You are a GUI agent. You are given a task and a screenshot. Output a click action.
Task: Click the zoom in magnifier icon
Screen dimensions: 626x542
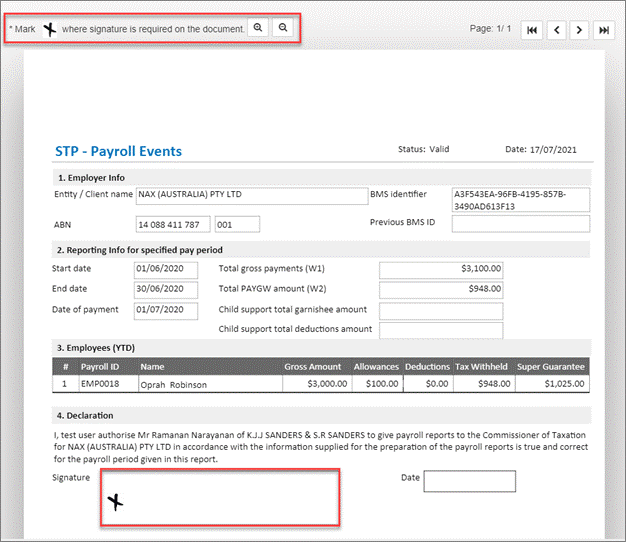(x=258, y=28)
